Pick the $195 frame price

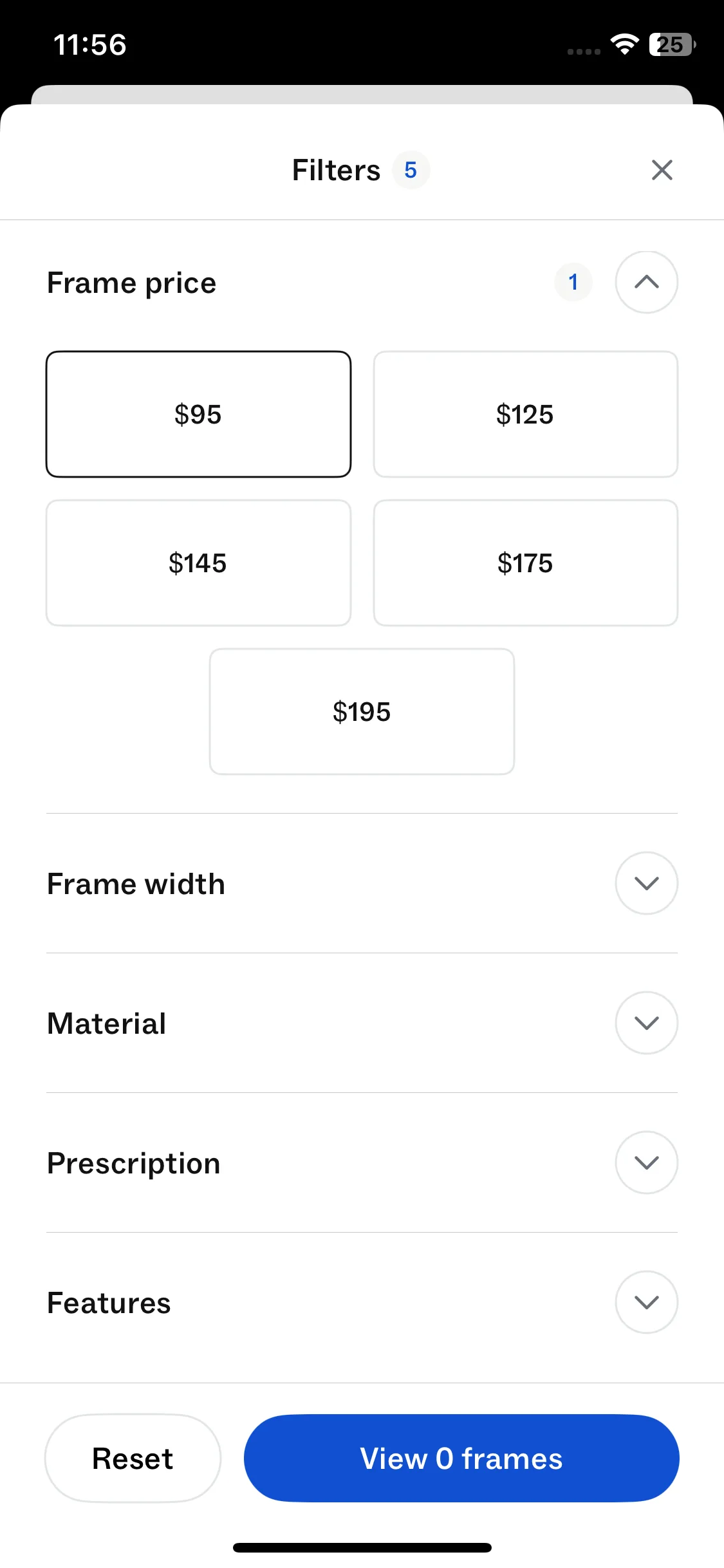(362, 711)
